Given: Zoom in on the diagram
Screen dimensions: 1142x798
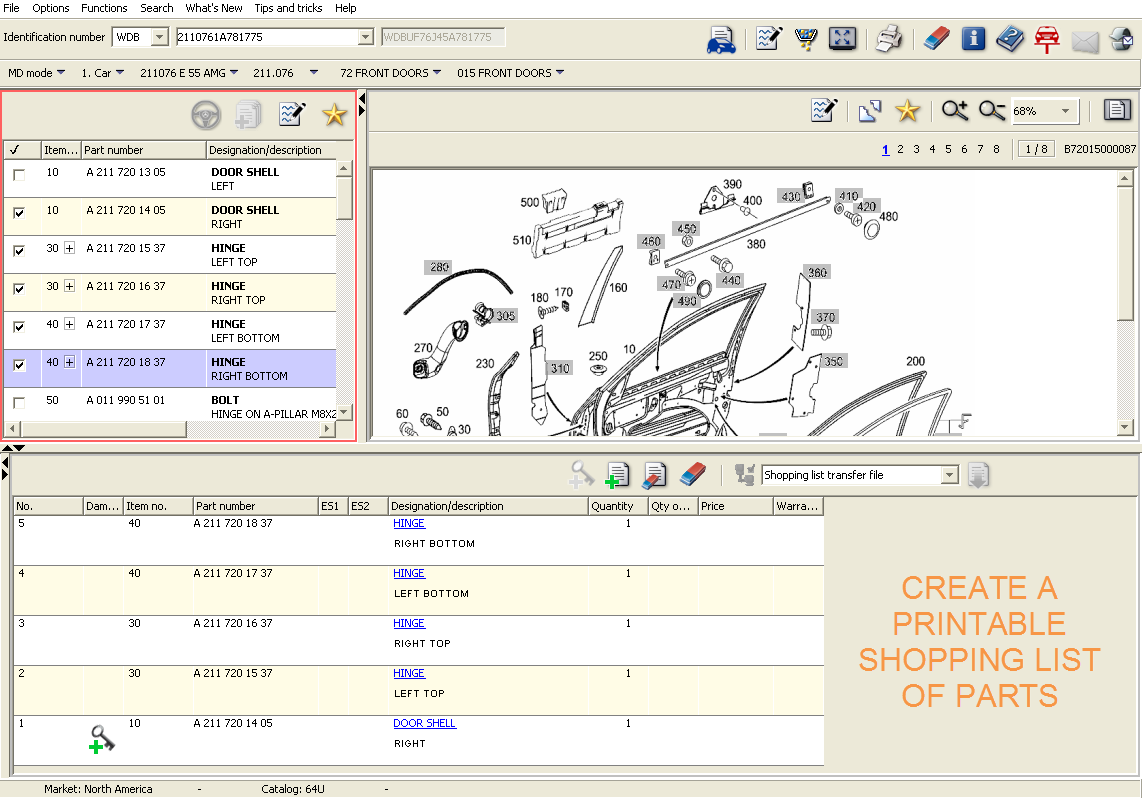Looking at the screenshot, I should (955, 110).
